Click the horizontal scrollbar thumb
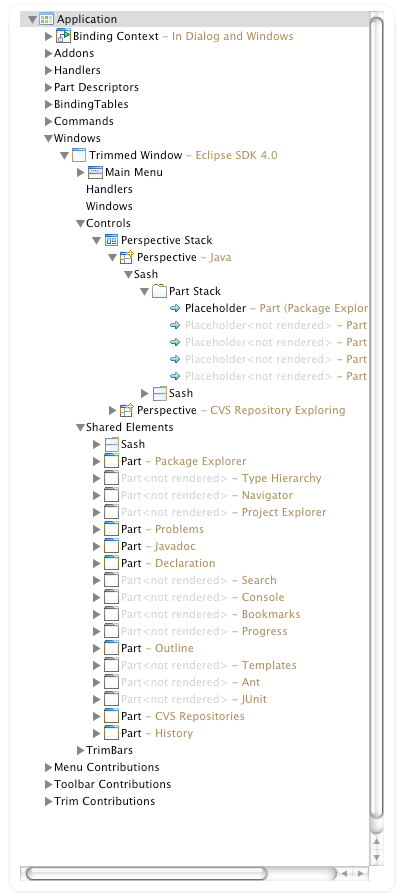 [x=146, y=873]
